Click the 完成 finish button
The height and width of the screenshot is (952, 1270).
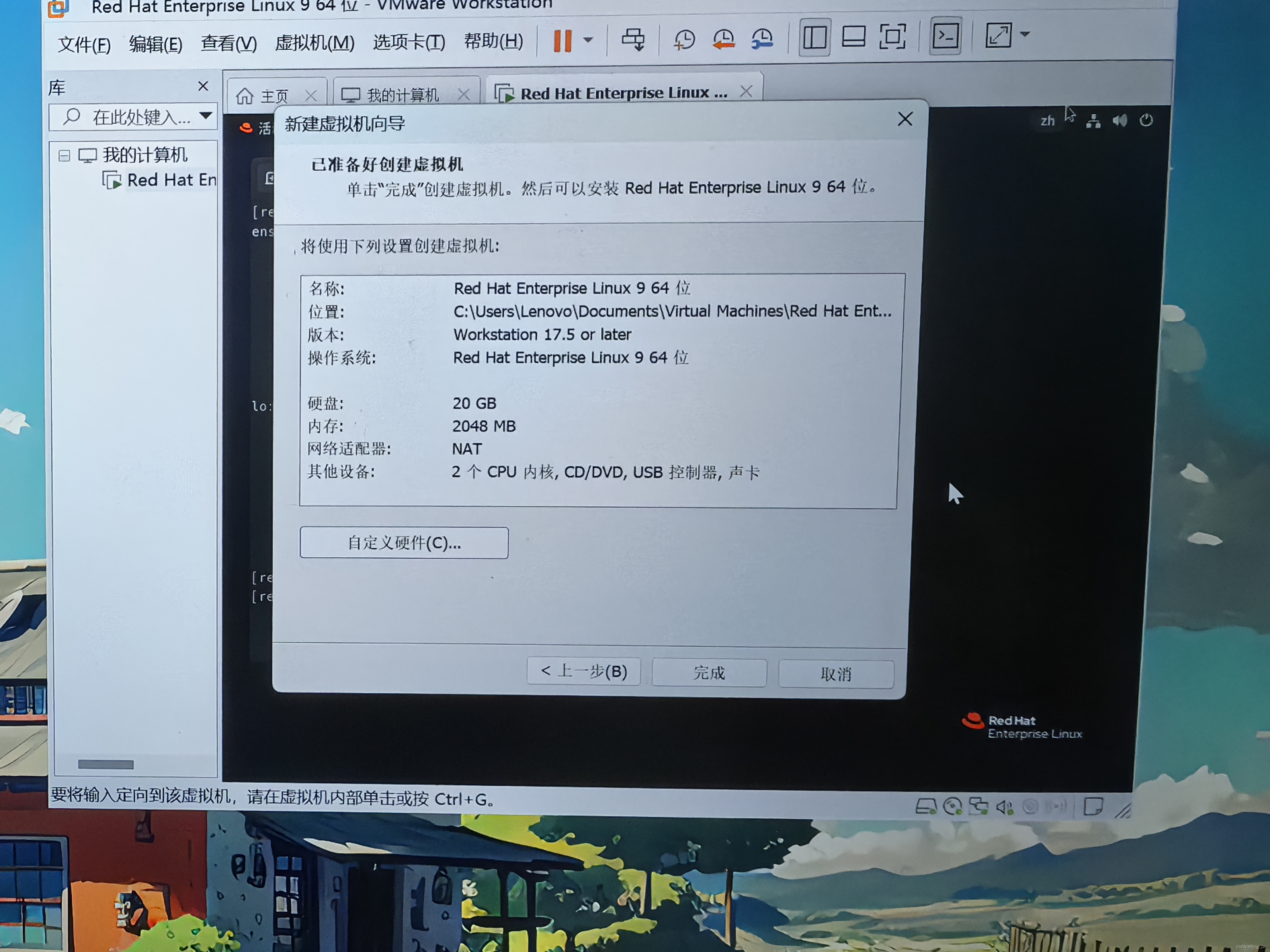pyautogui.click(x=709, y=673)
